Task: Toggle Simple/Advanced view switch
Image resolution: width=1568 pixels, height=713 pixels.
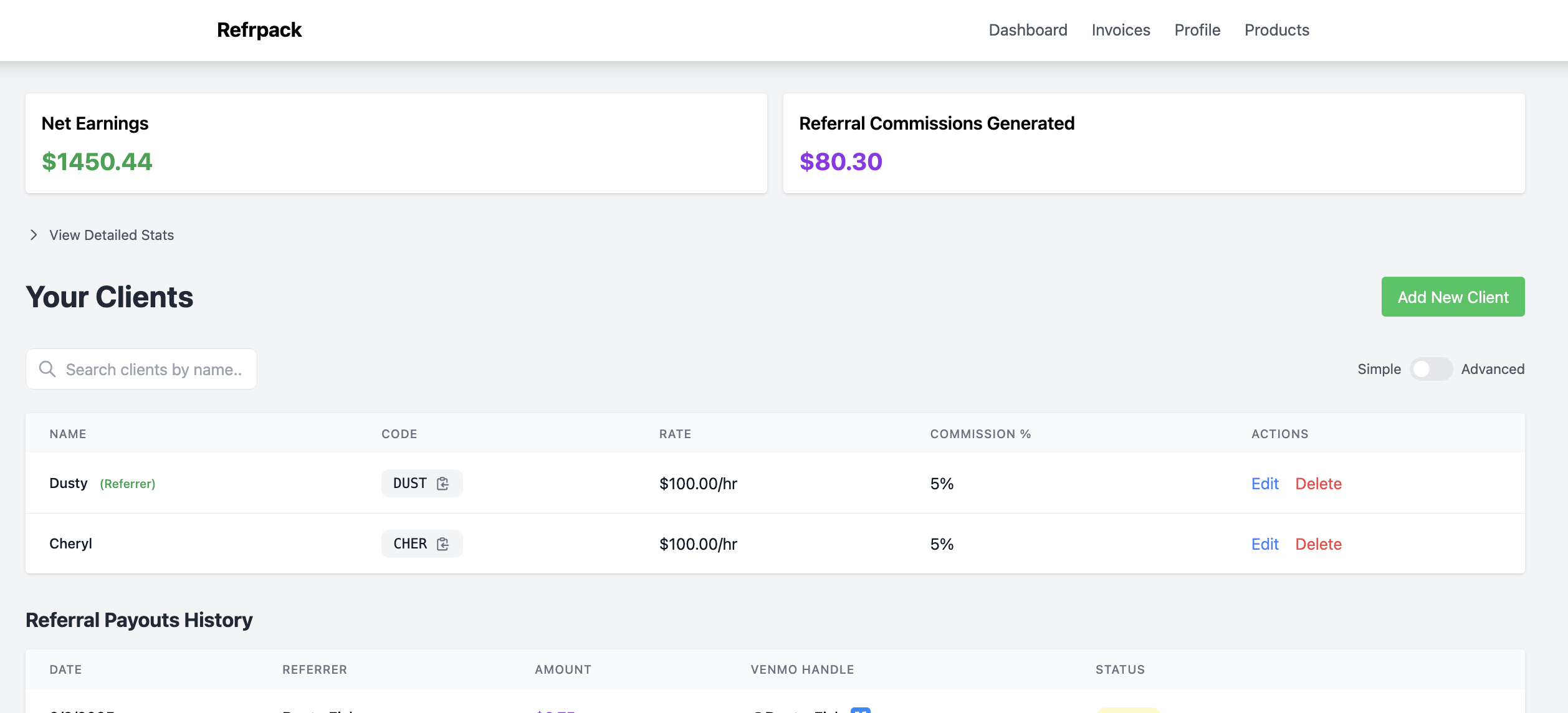Action: (x=1431, y=369)
